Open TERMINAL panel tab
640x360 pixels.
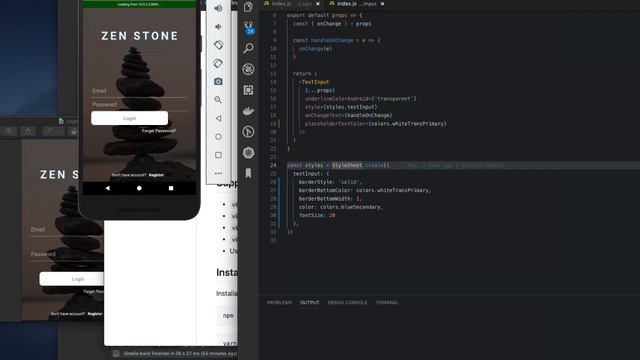point(387,302)
